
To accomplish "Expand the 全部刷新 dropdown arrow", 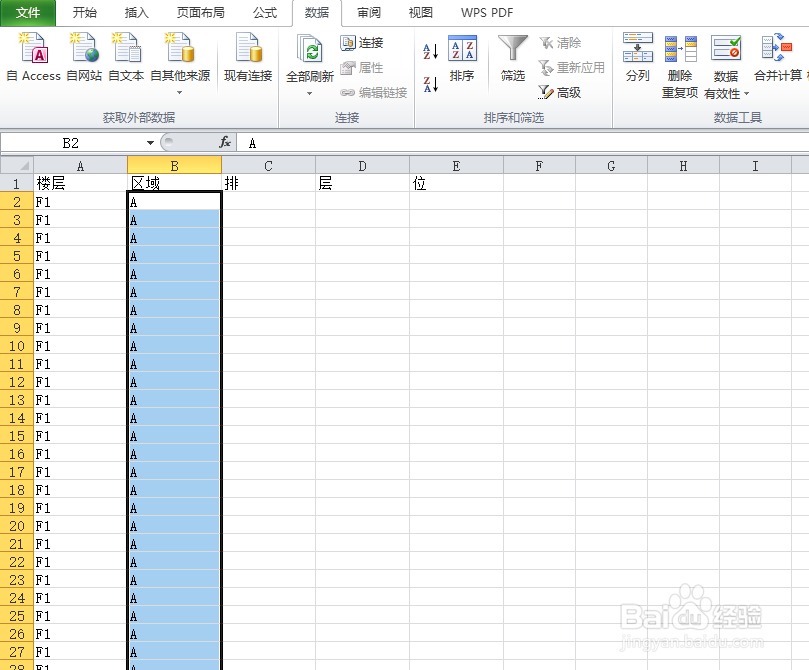I will point(310,93).
